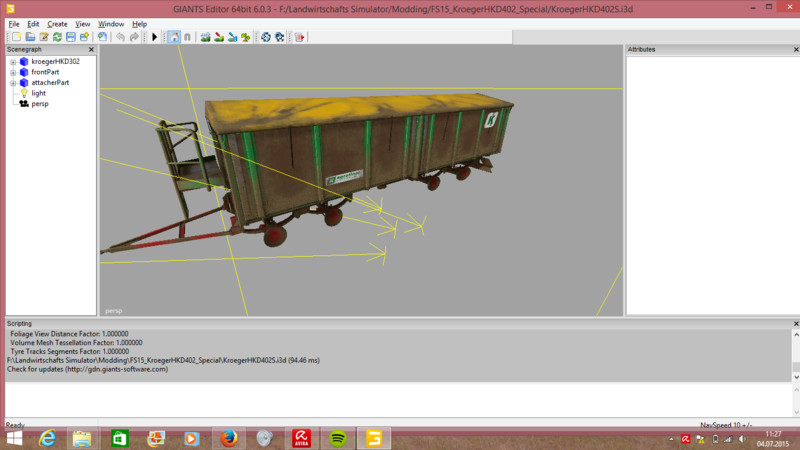Open the View menu
The width and height of the screenshot is (800, 450).
tap(83, 24)
